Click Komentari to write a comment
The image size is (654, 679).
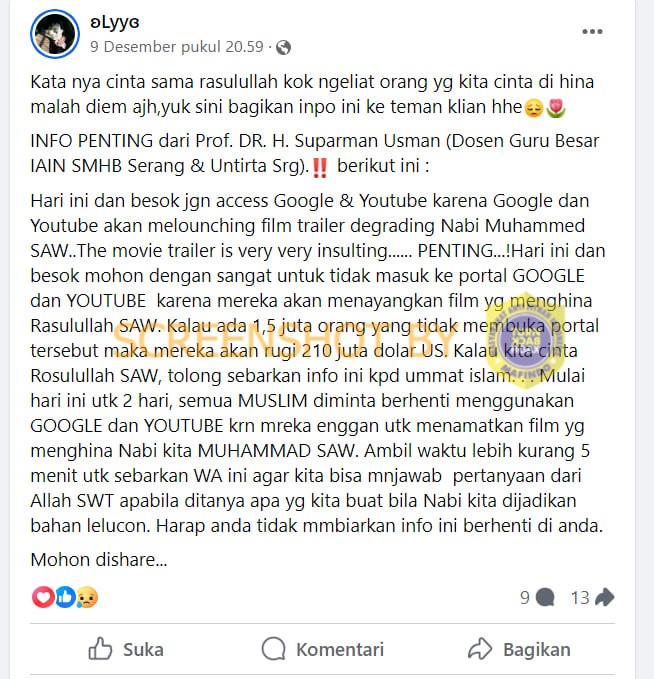tap(323, 649)
